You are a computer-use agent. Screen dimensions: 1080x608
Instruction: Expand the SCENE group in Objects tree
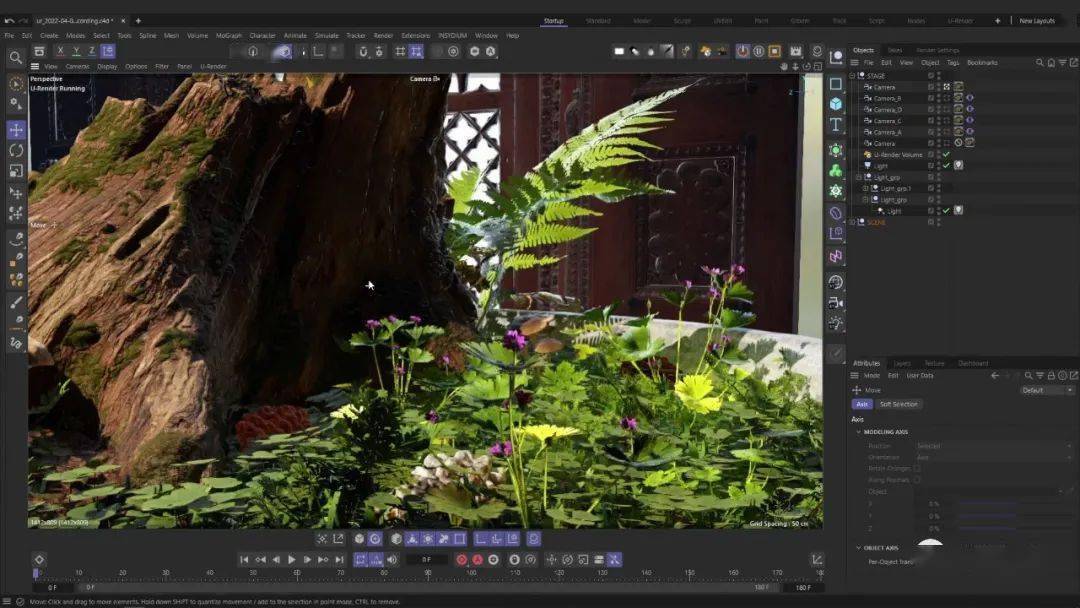pos(853,222)
